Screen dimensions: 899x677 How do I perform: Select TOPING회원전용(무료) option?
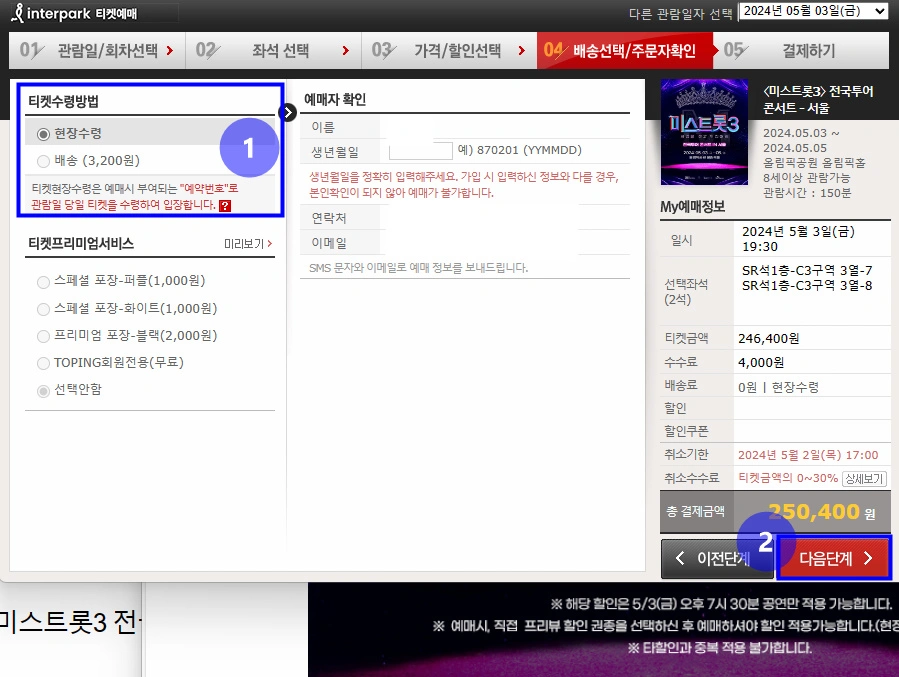(x=43, y=363)
